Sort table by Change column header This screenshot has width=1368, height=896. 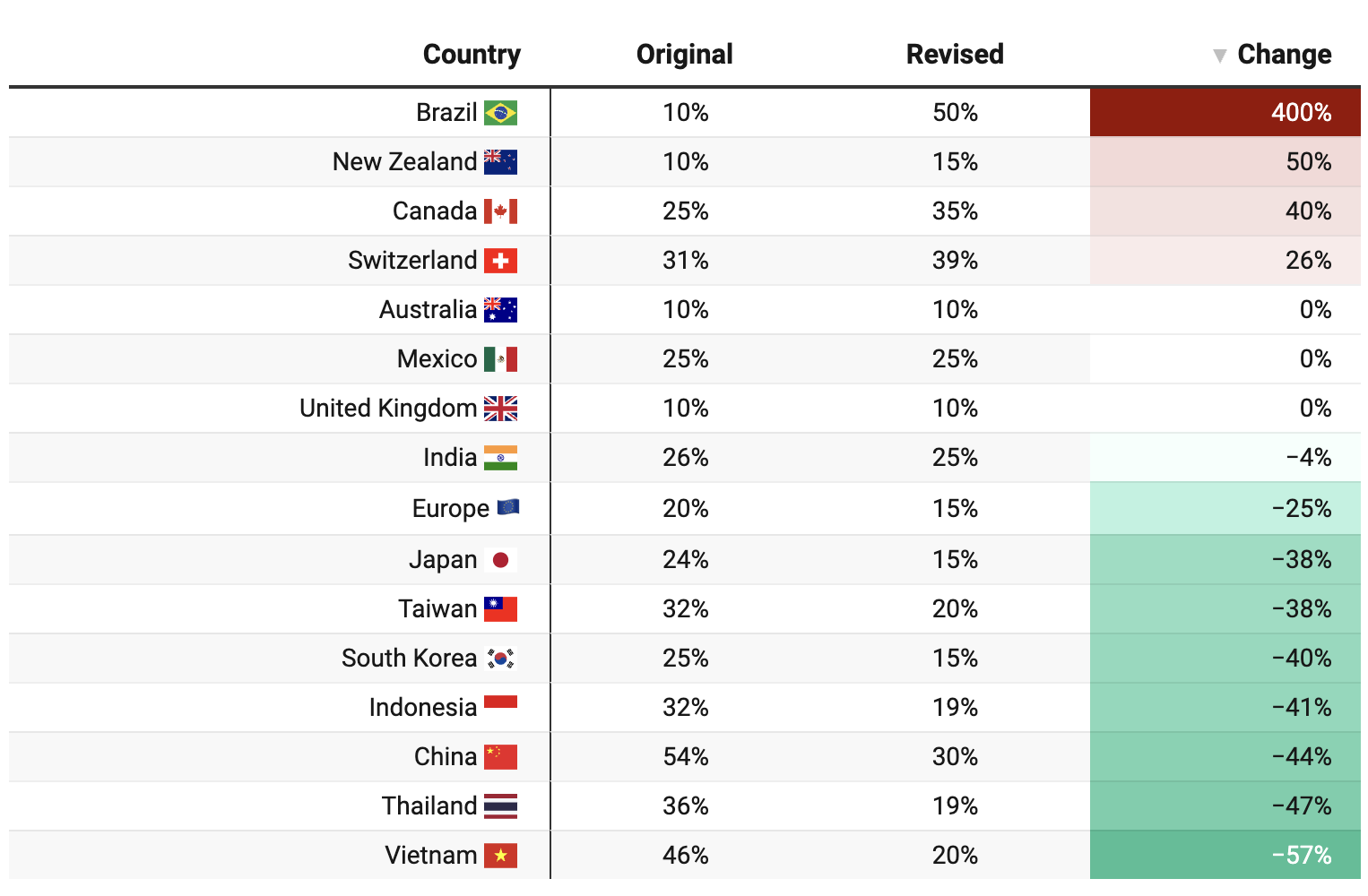point(1284,55)
